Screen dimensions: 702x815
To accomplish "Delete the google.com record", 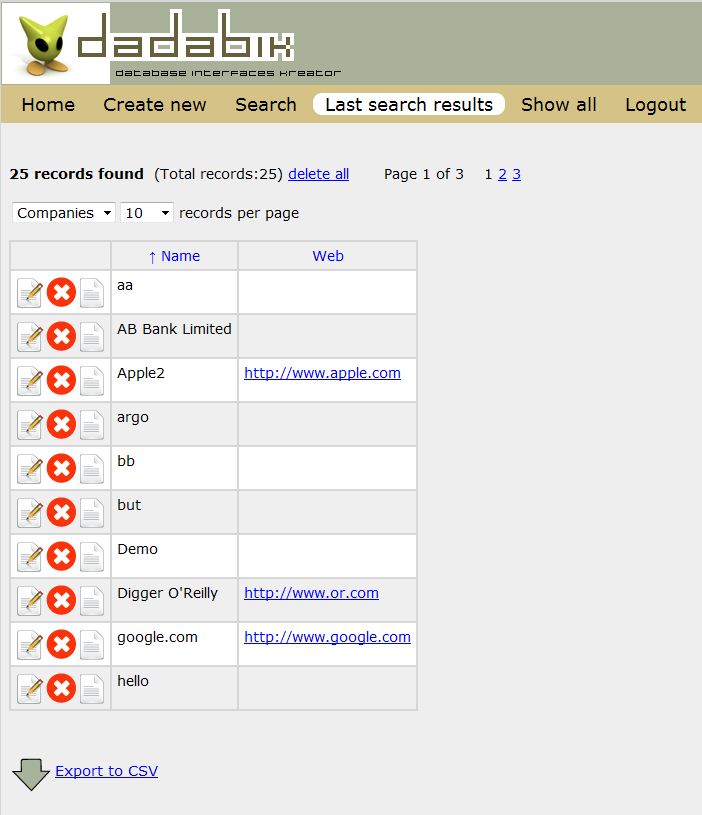I will (x=61, y=644).
